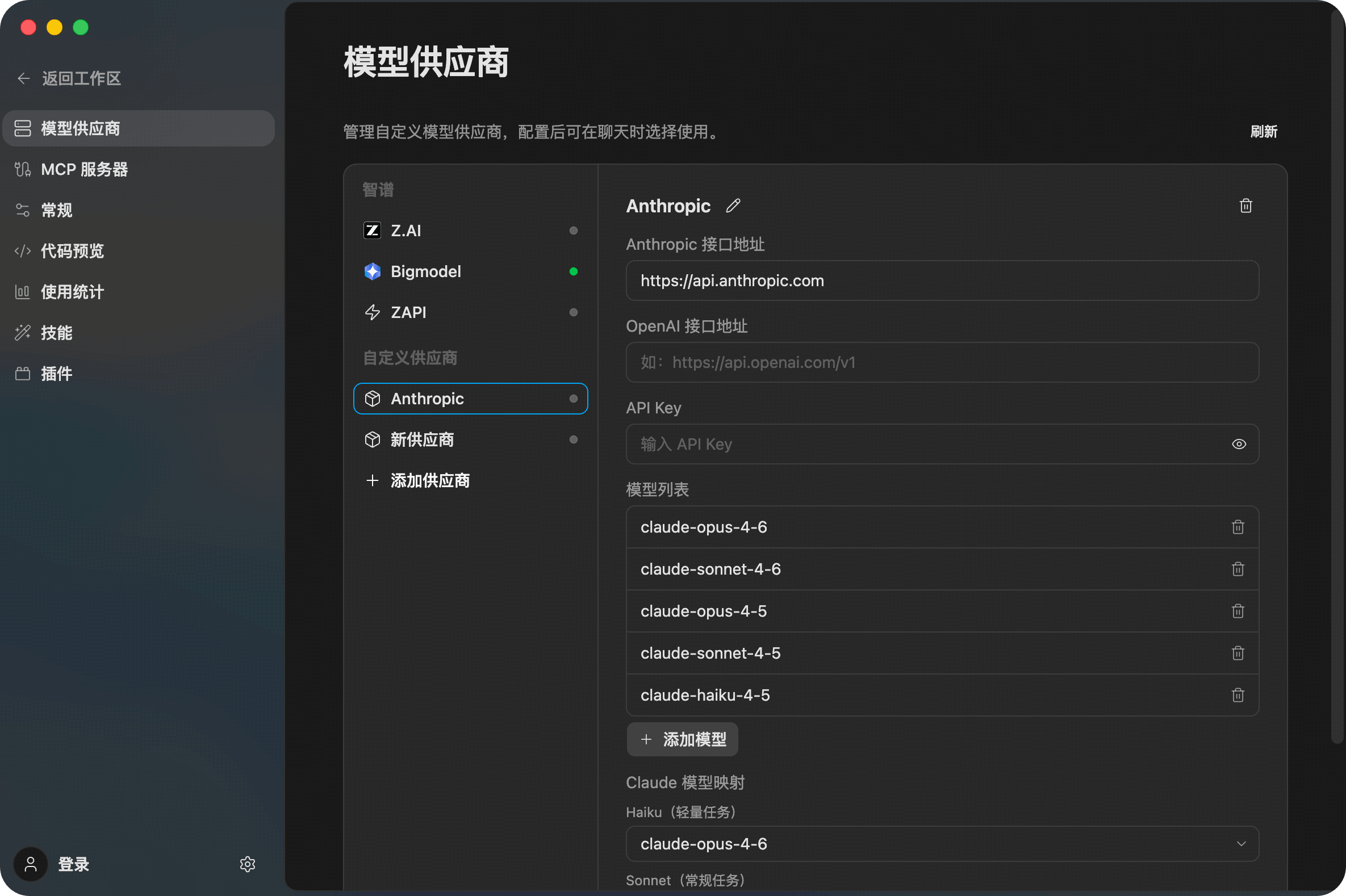Viewport: 1346px width, 896px height.
Task: Open the Haiku model mapping dropdown
Action: [942, 843]
